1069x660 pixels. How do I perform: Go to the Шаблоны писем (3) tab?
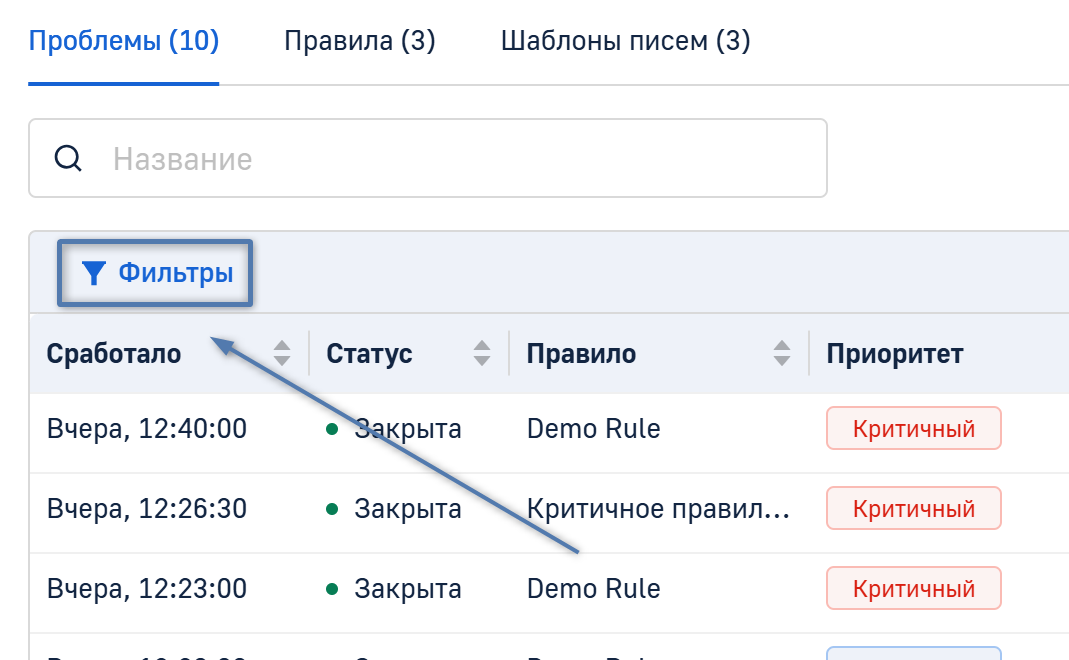[x=625, y=42]
